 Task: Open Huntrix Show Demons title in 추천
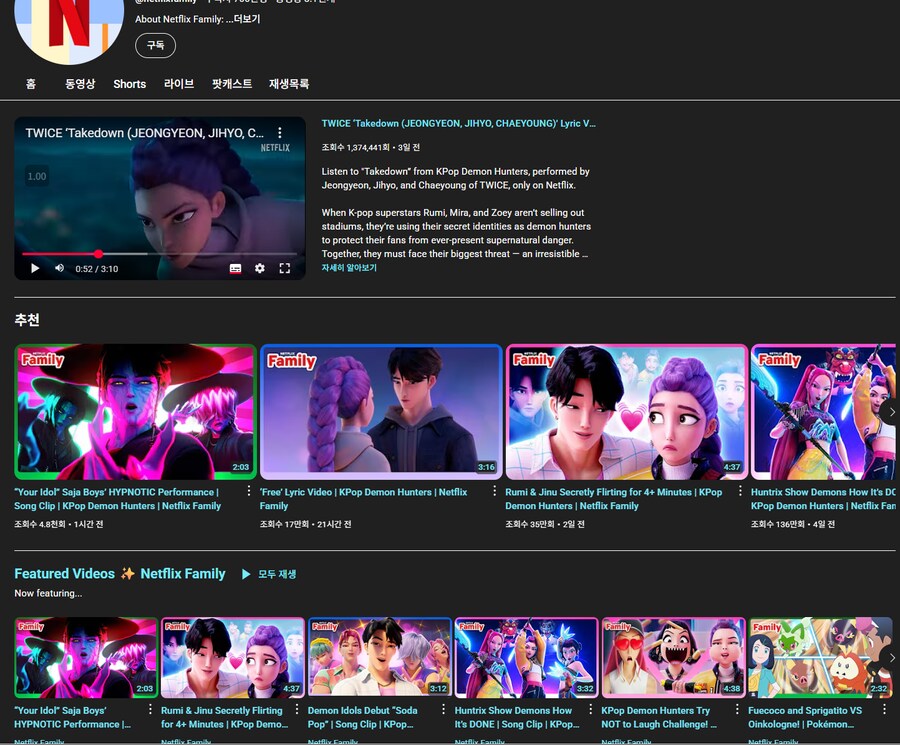point(823,499)
